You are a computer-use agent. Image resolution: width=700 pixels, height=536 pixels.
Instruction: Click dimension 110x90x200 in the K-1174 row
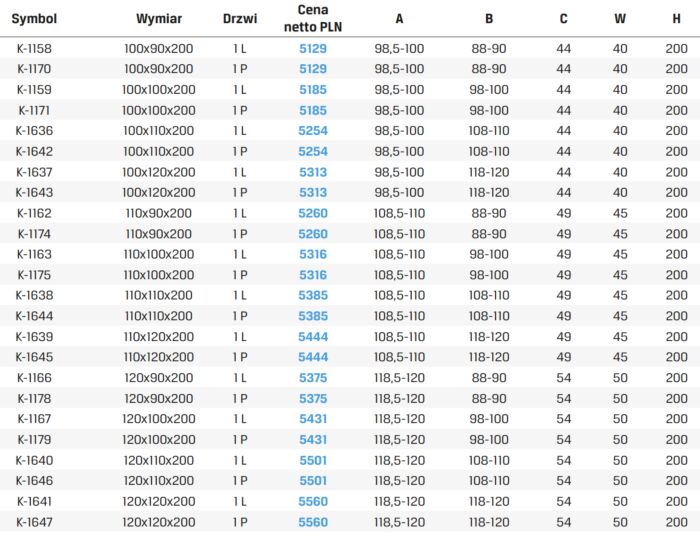tap(159, 234)
